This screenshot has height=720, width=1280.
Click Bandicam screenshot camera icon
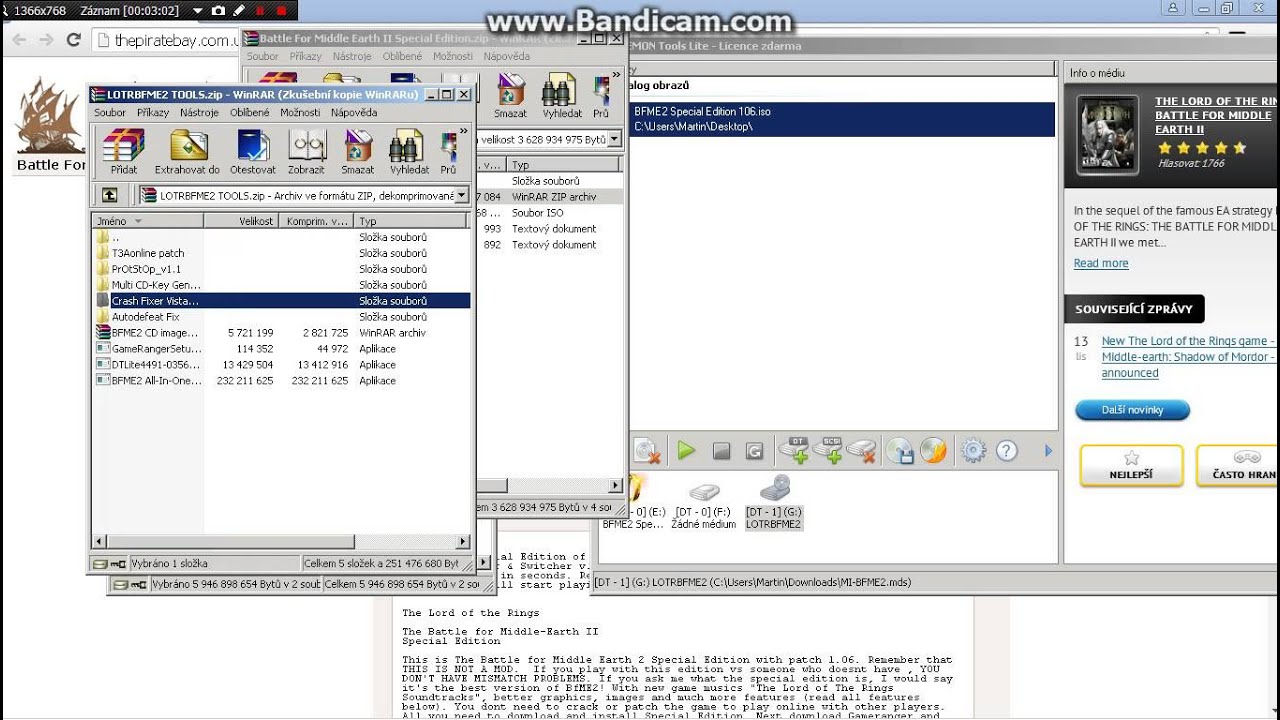point(218,11)
